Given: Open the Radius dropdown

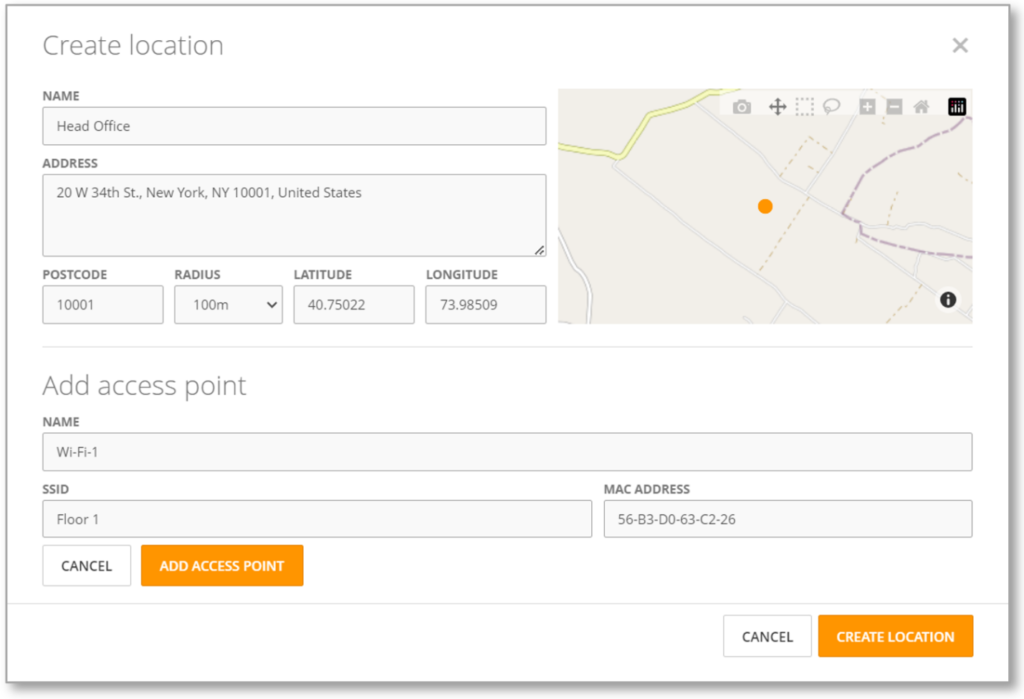Looking at the screenshot, I should (x=228, y=305).
